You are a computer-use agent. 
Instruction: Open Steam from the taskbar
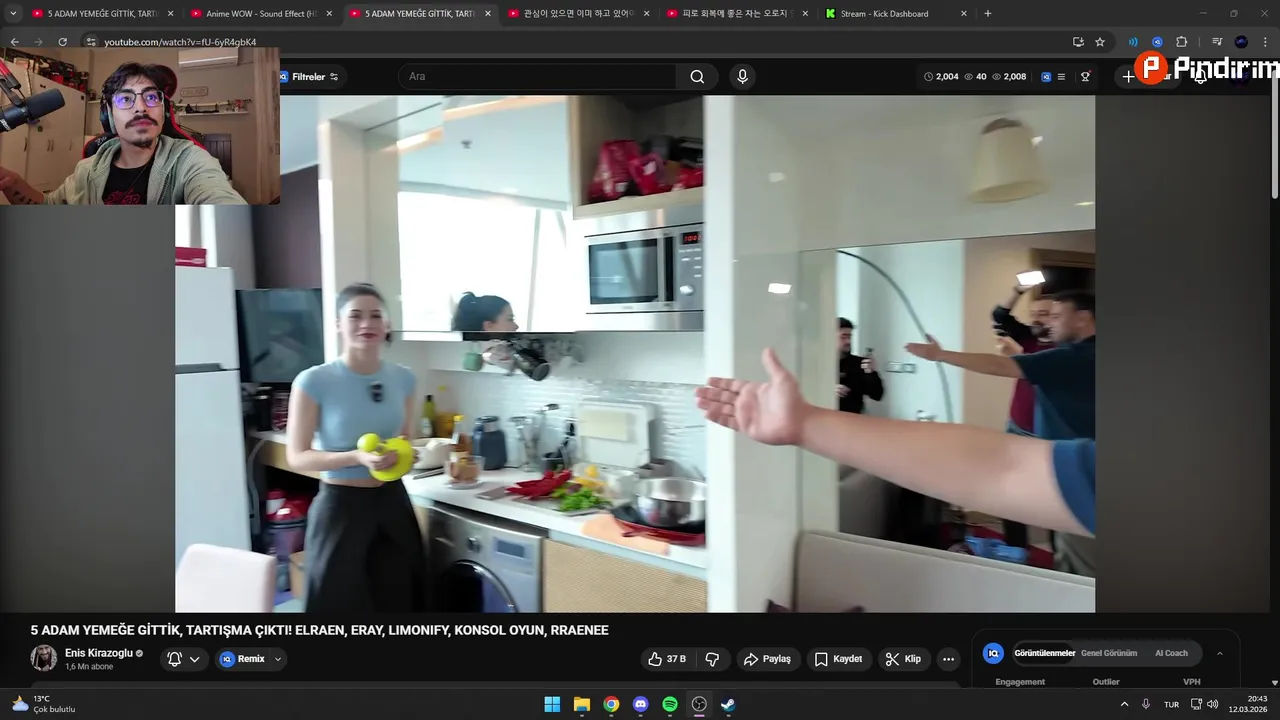click(x=729, y=704)
